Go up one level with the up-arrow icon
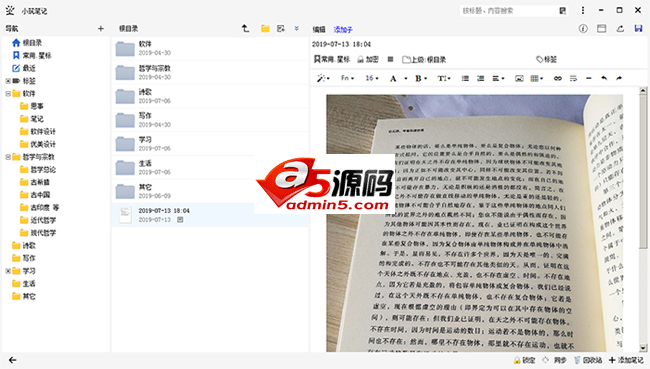Screen dimensions: 650x369 245,29
